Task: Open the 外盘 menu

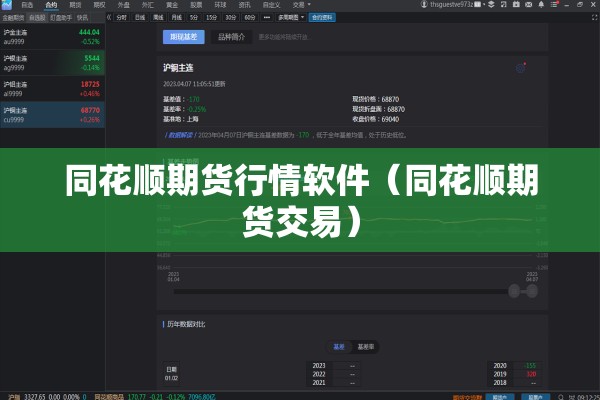Action: pyautogui.click(x=124, y=5)
